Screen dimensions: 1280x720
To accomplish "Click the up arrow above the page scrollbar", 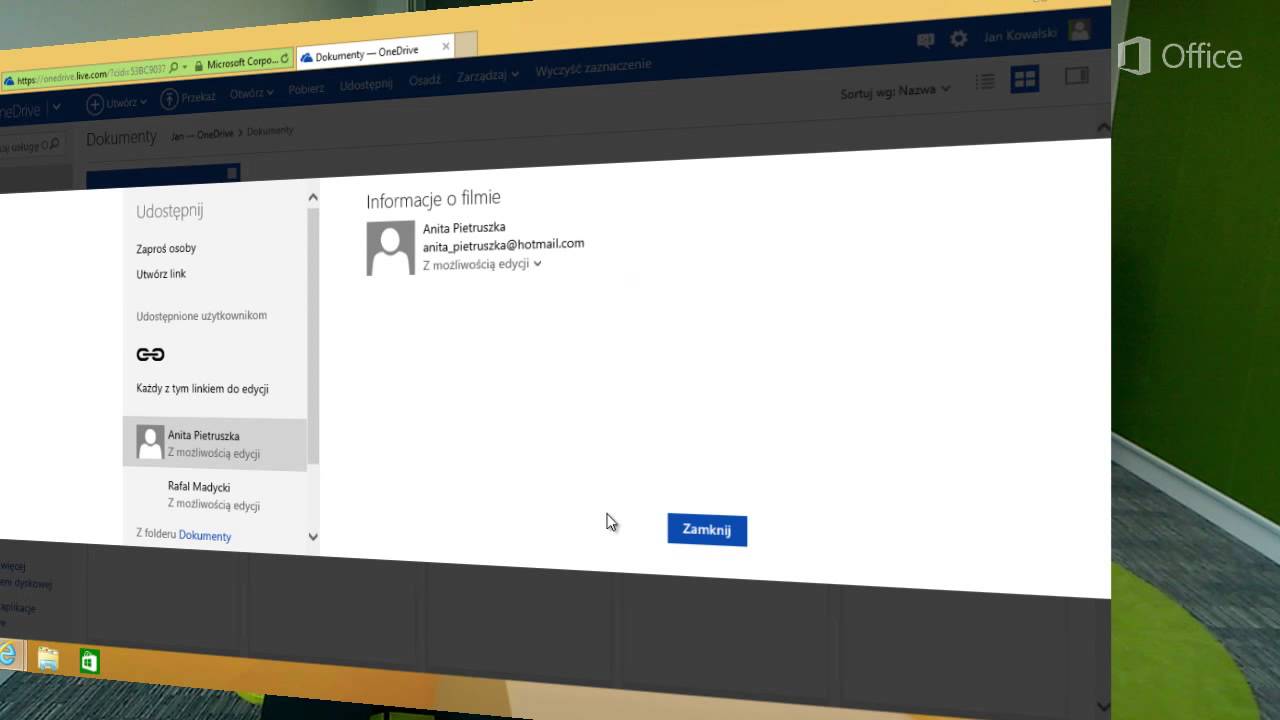I will point(1103,128).
